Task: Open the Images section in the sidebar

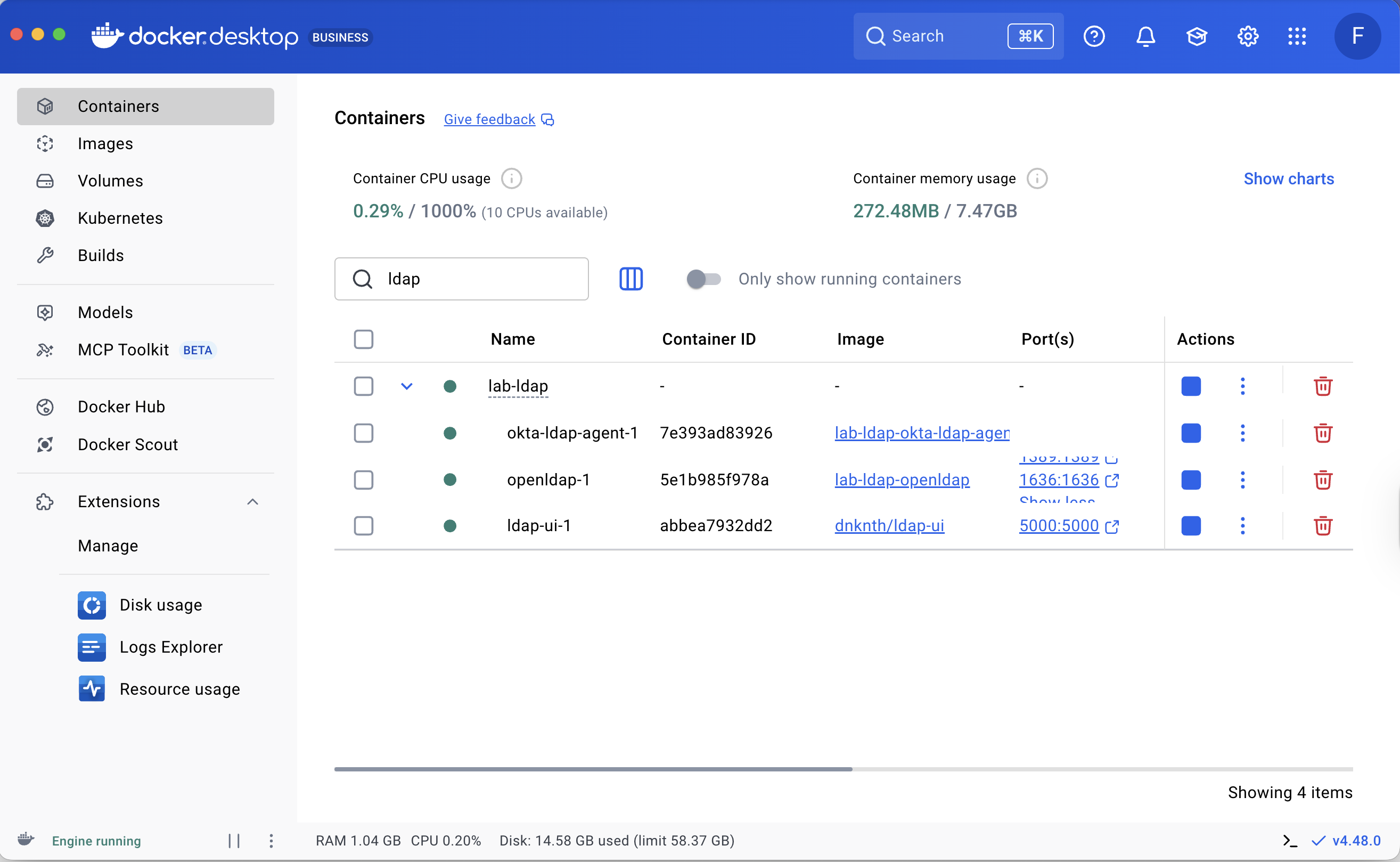Action: pos(105,144)
